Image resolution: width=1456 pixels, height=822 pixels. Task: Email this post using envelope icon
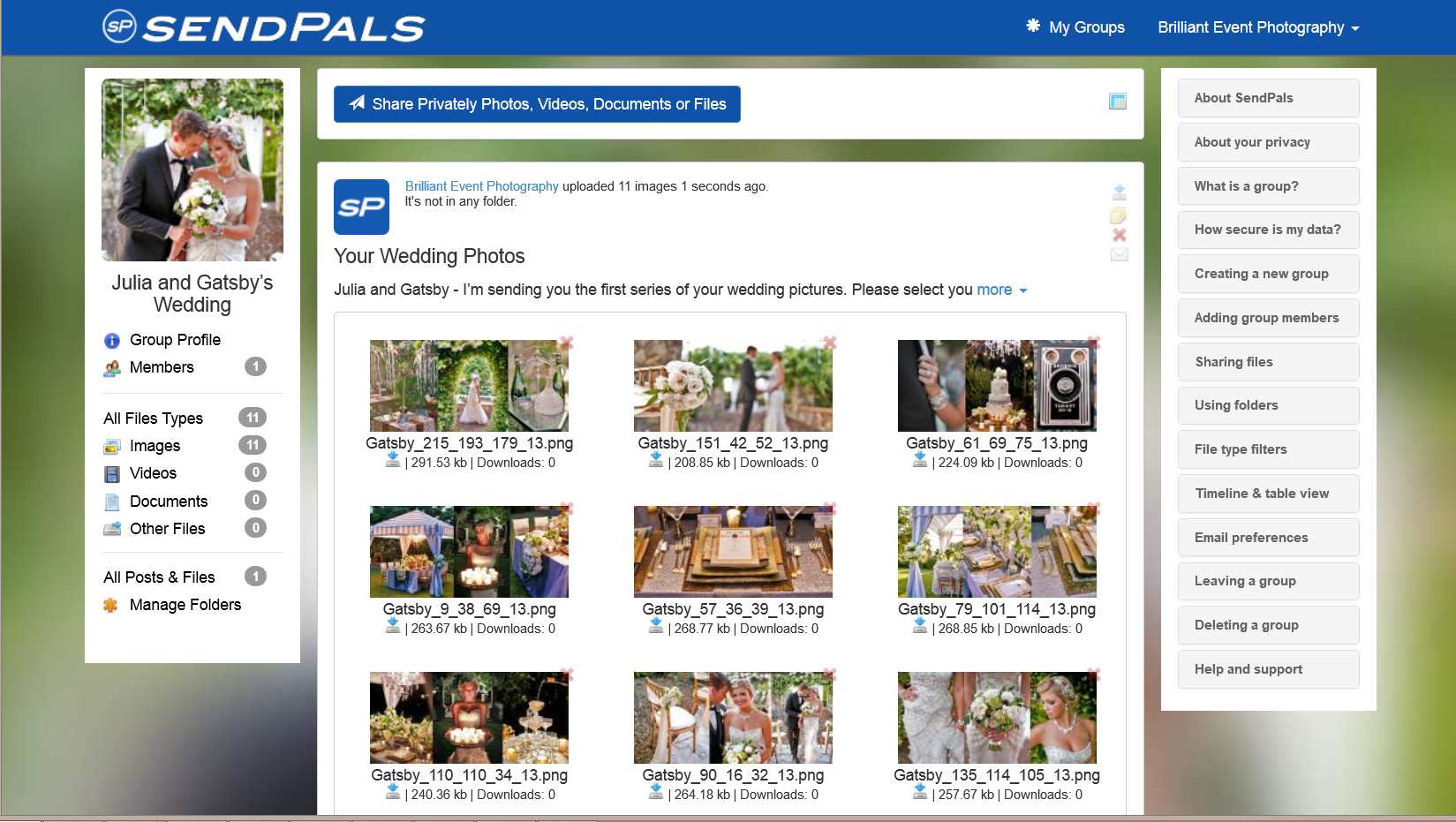click(x=1120, y=254)
